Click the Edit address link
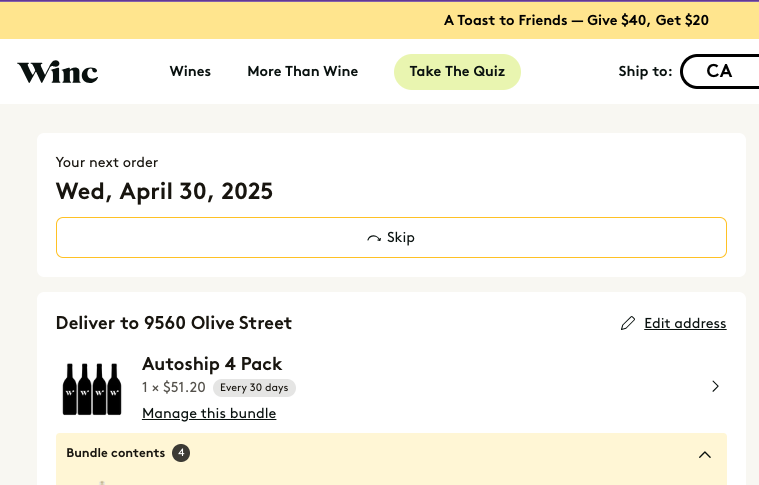The image size is (759, 485). point(685,323)
